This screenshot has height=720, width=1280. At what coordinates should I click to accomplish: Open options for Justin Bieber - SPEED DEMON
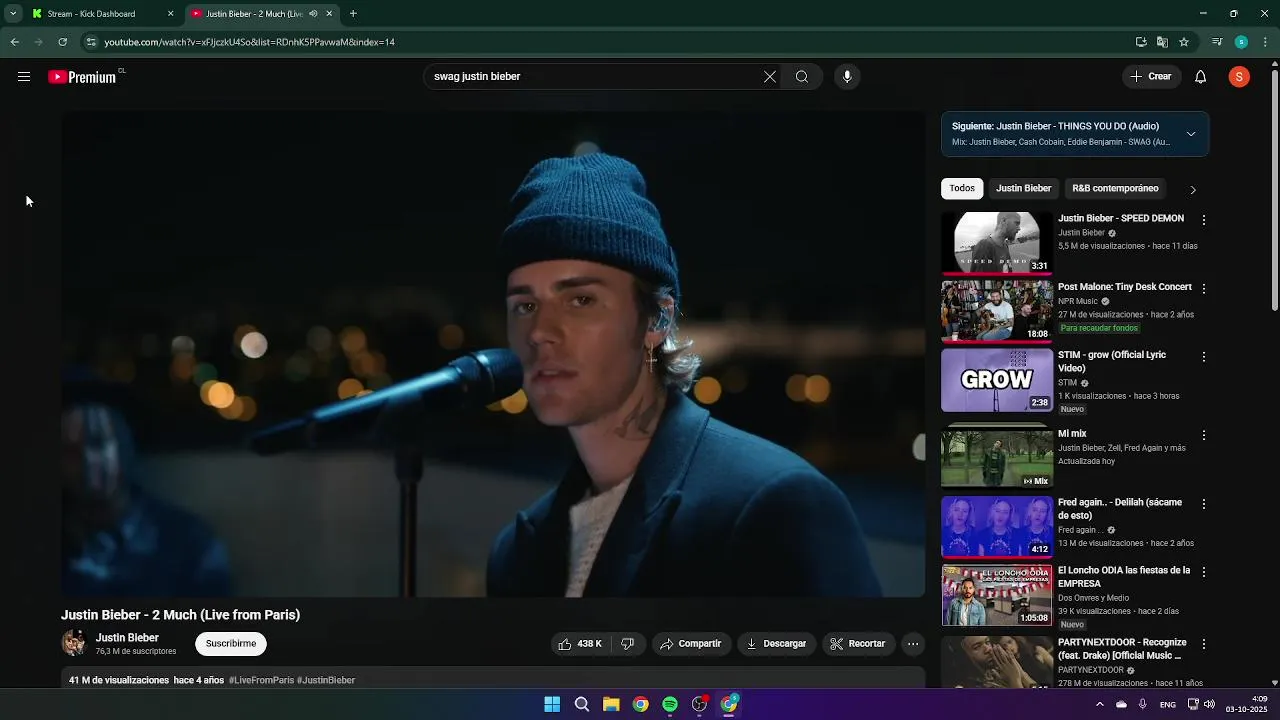pyautogui.click(x=1204, y=220)
